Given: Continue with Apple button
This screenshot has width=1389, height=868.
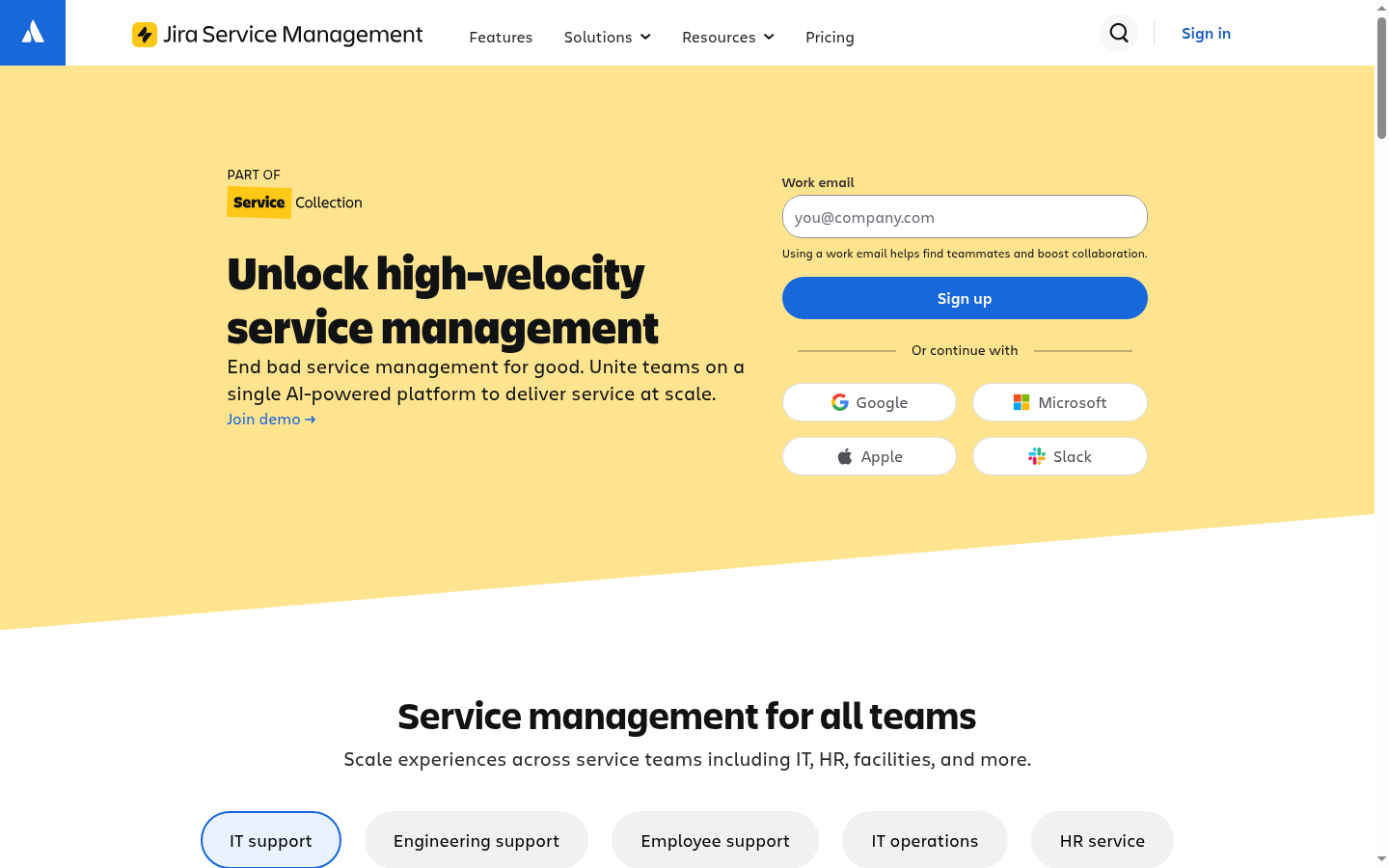Looking at the screenshot, I should 869,456.
